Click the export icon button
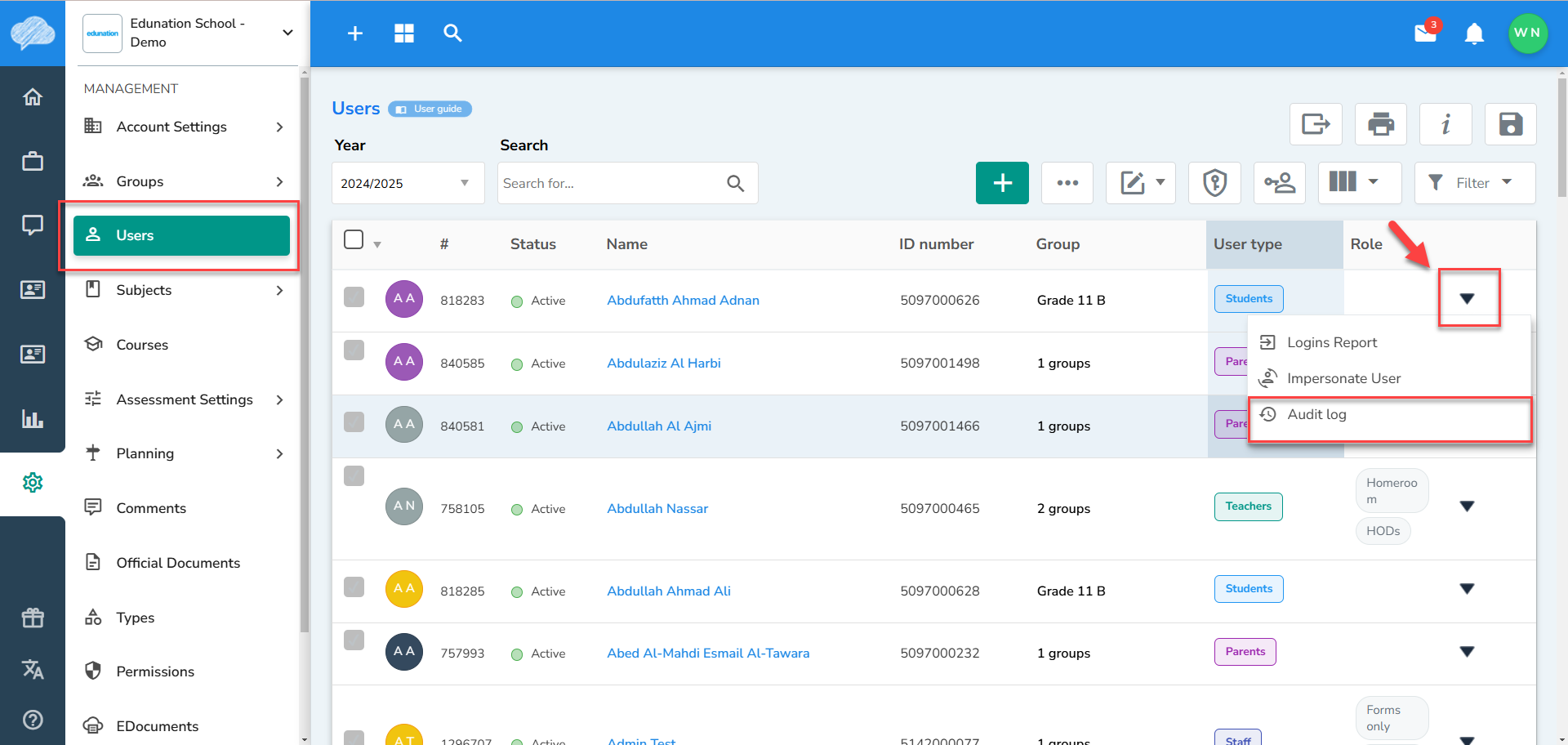 pos(1316,124)
